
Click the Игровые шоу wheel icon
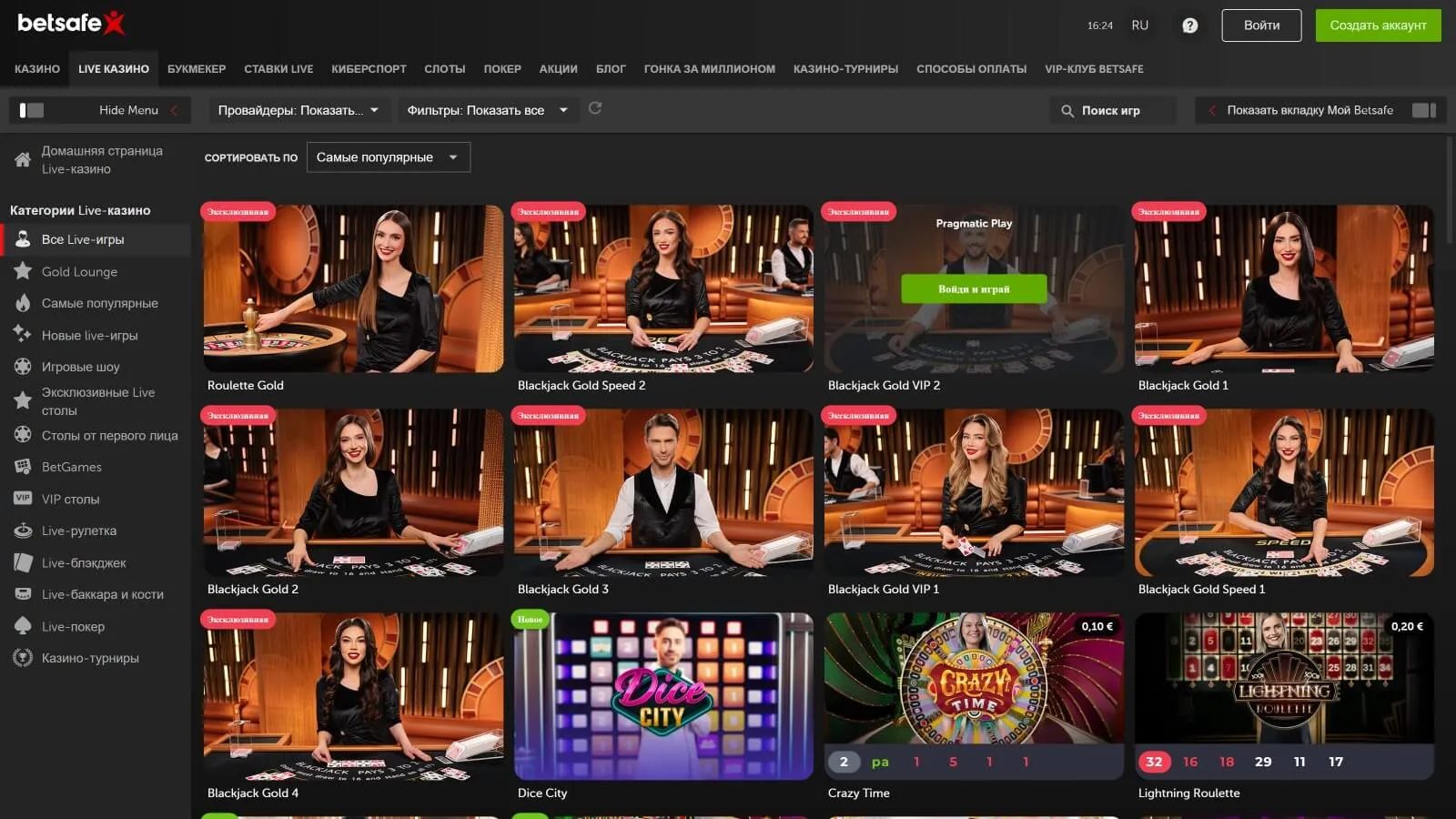click(23, 367)
